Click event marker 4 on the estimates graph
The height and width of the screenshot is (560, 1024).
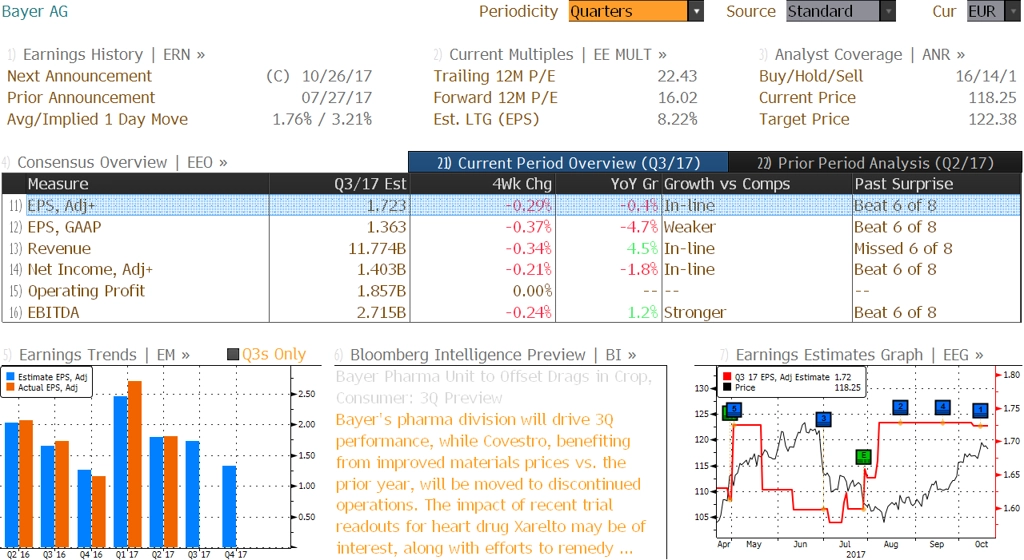click(942, 407)
